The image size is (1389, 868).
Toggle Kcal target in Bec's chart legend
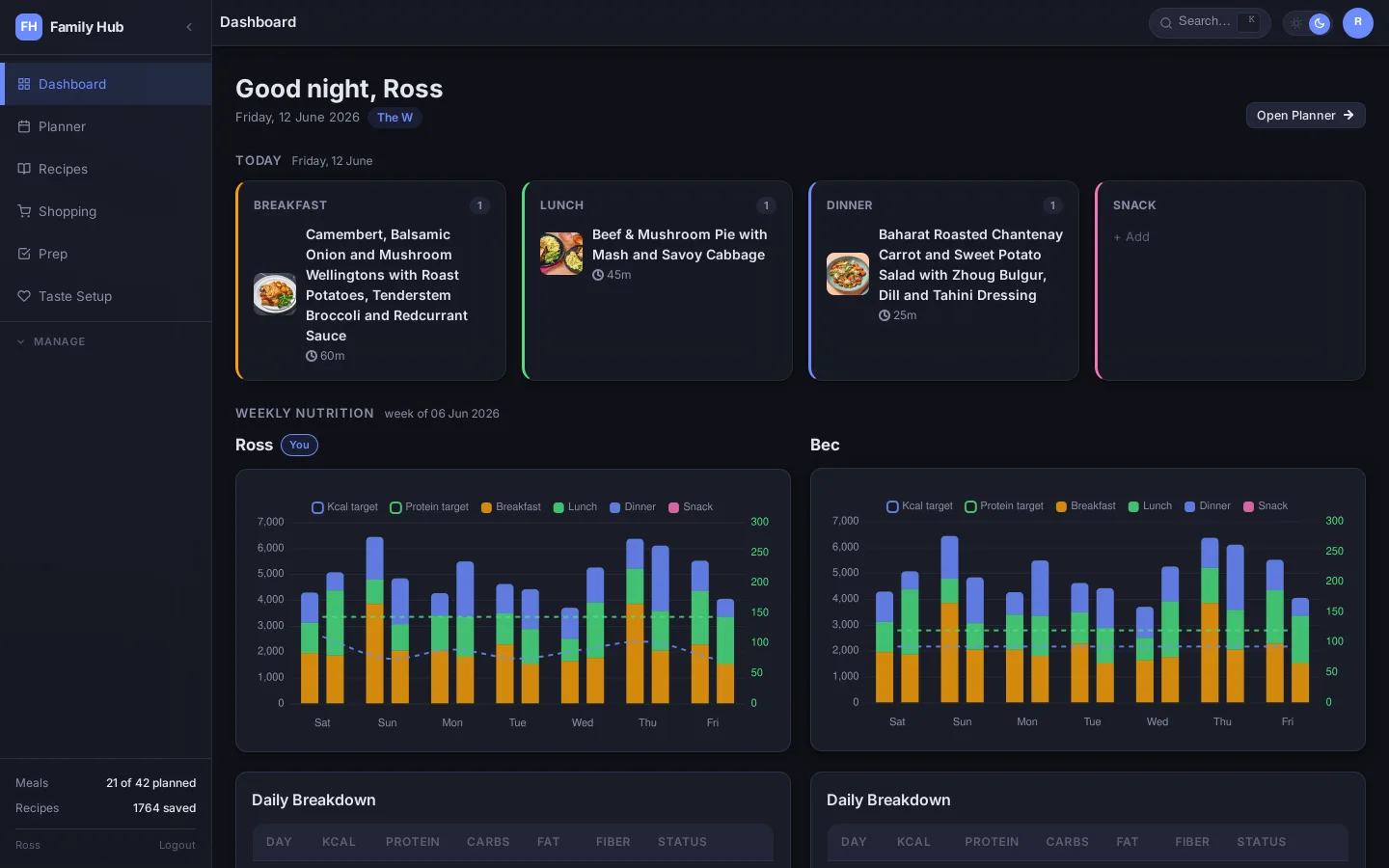(919, 506)
